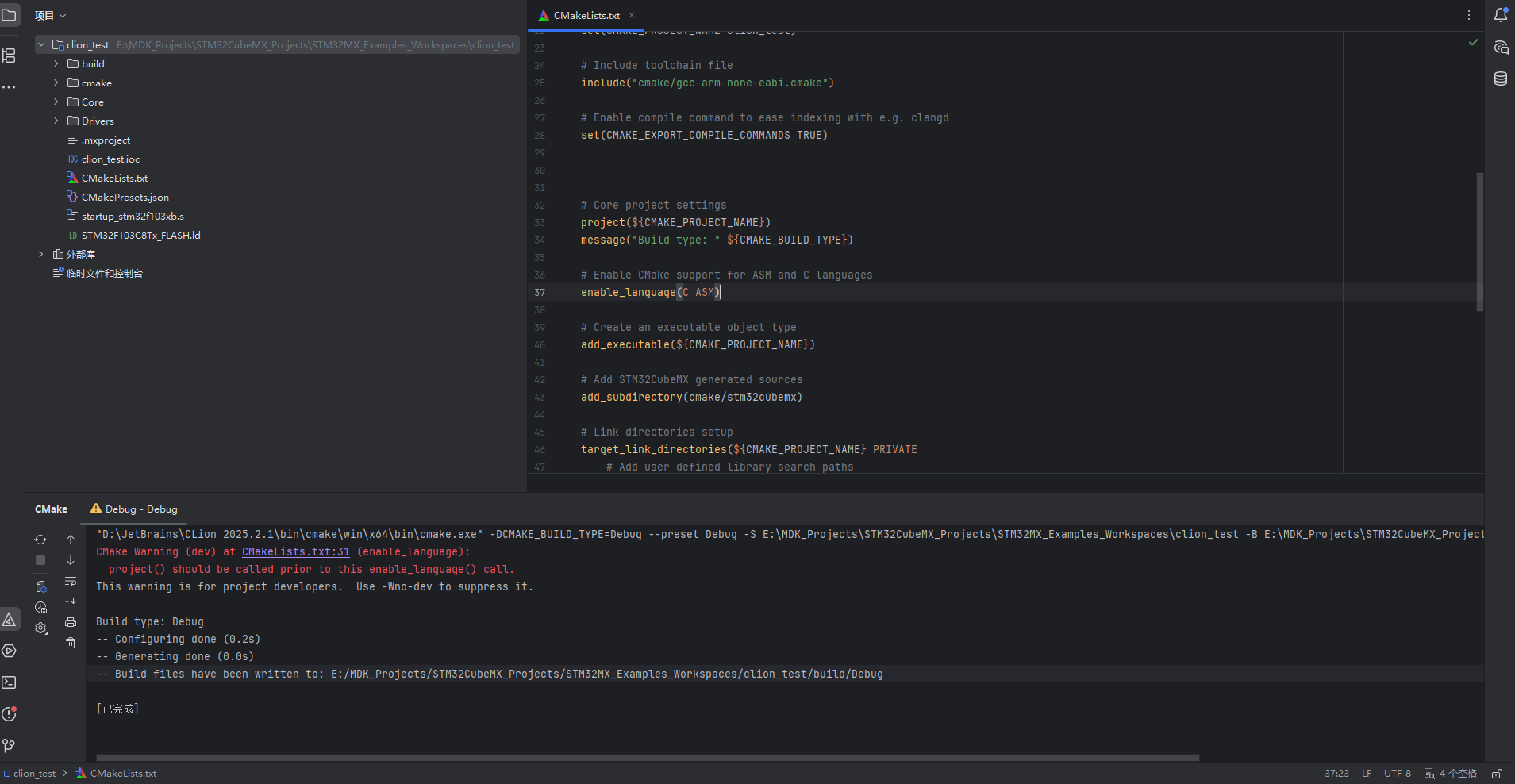Open CMake cache file icon
The width and height of the screenshot is (1515, 784).
(40, 586)
